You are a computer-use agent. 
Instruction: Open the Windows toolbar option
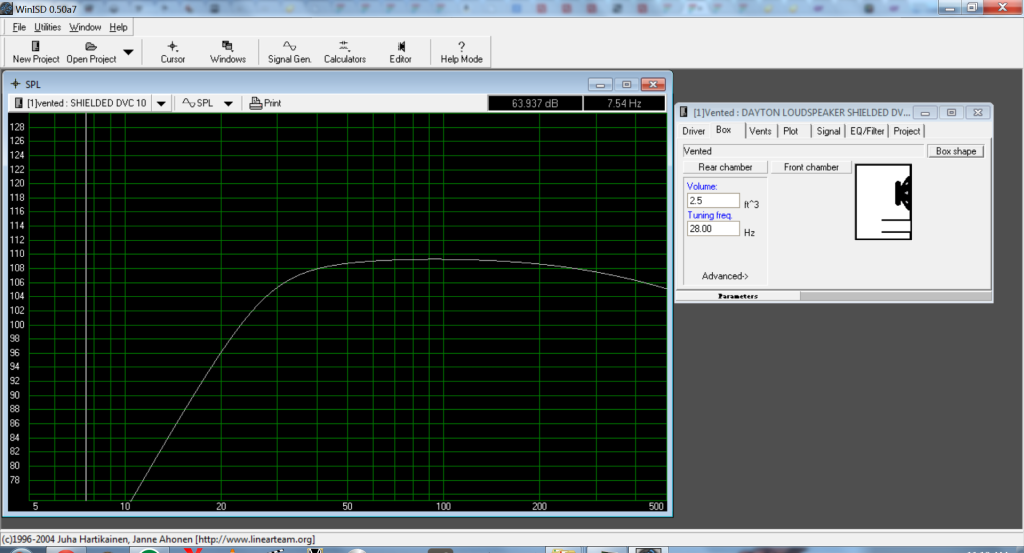(228, 52)
